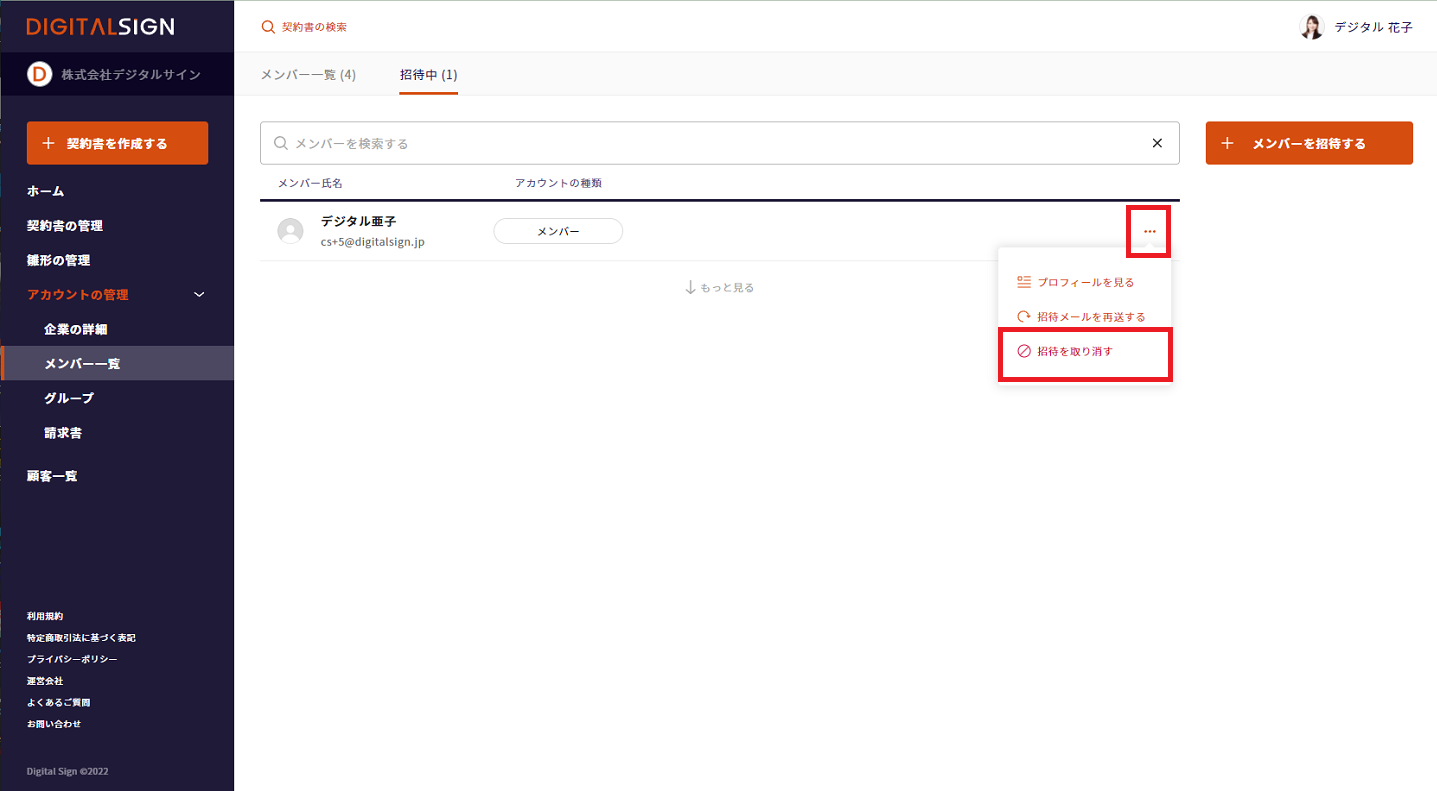Choose プロフィールを見る from the menu
This screenshot has width=1437, height=791.
tap(1085, 283)
